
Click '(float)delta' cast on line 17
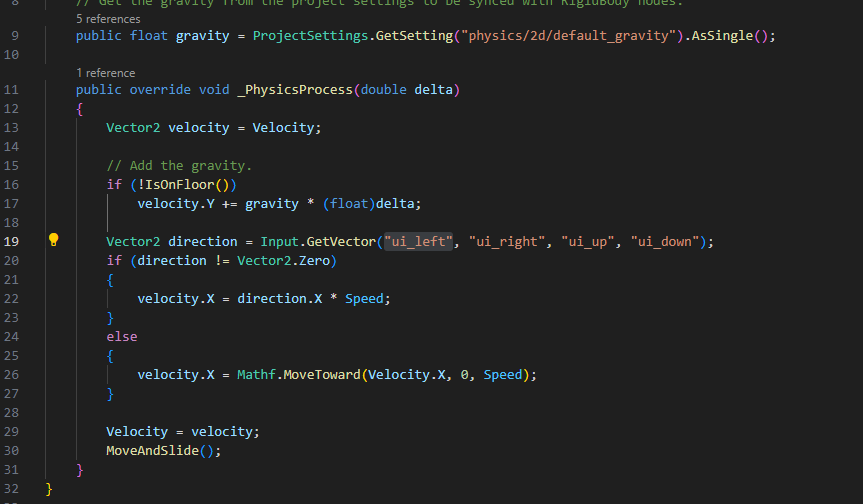368,204
